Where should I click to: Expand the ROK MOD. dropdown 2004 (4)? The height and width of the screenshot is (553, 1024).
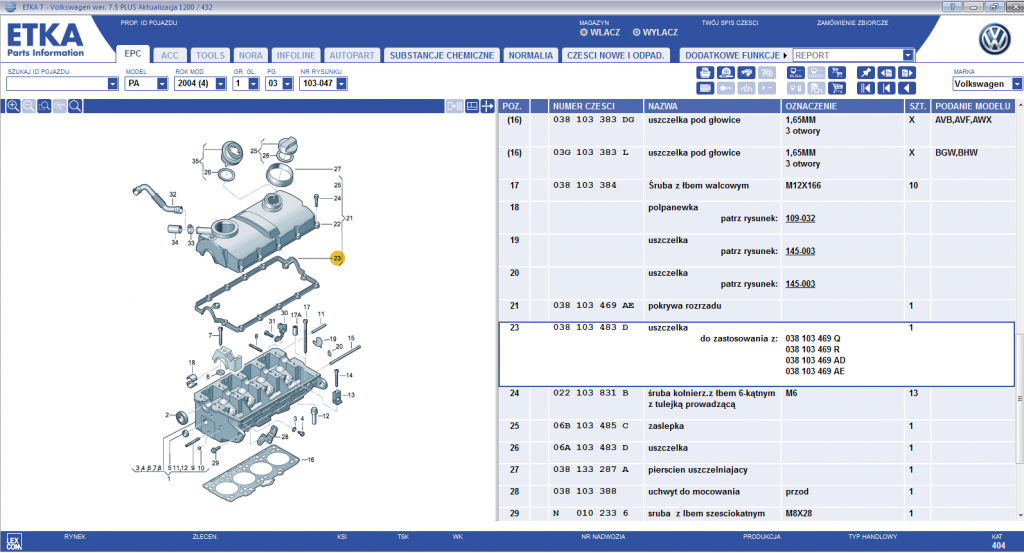pos(221,84)
